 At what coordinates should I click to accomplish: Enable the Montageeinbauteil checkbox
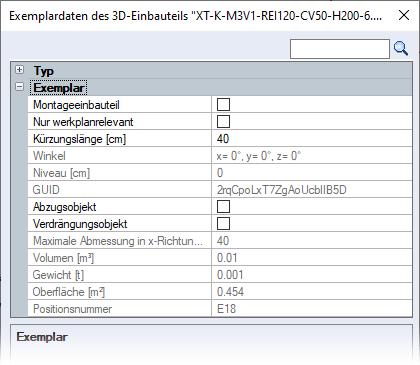coord(223,105)
